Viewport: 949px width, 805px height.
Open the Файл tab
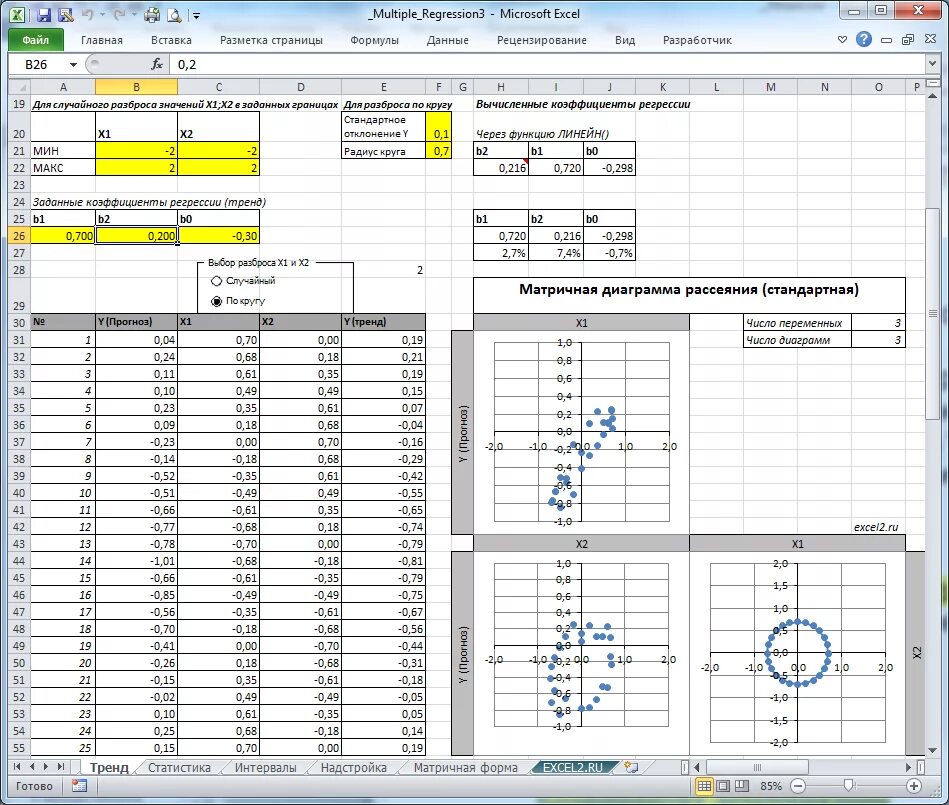pos(36,40)
